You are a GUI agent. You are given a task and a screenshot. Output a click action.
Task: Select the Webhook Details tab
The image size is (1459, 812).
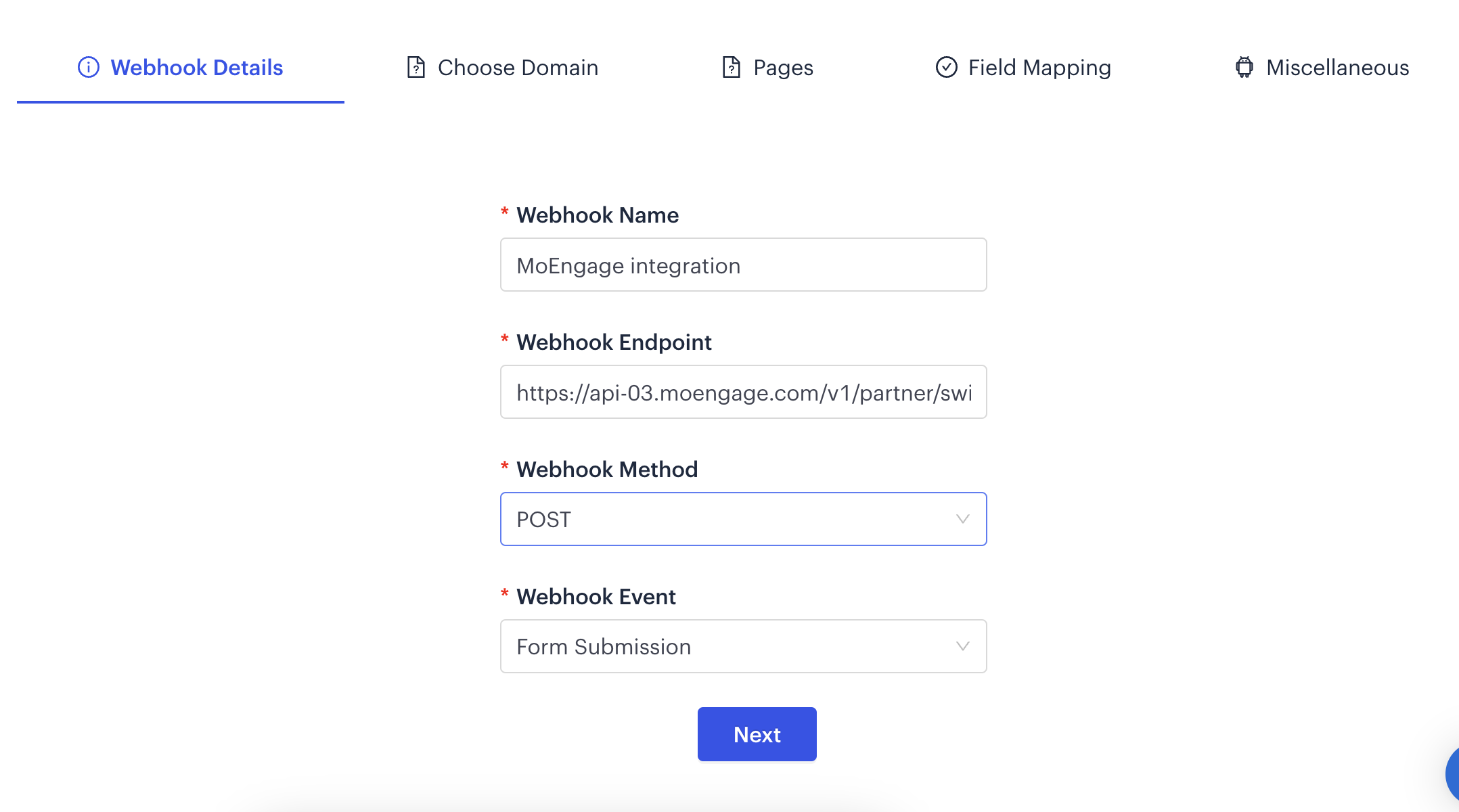click(197, 67)
